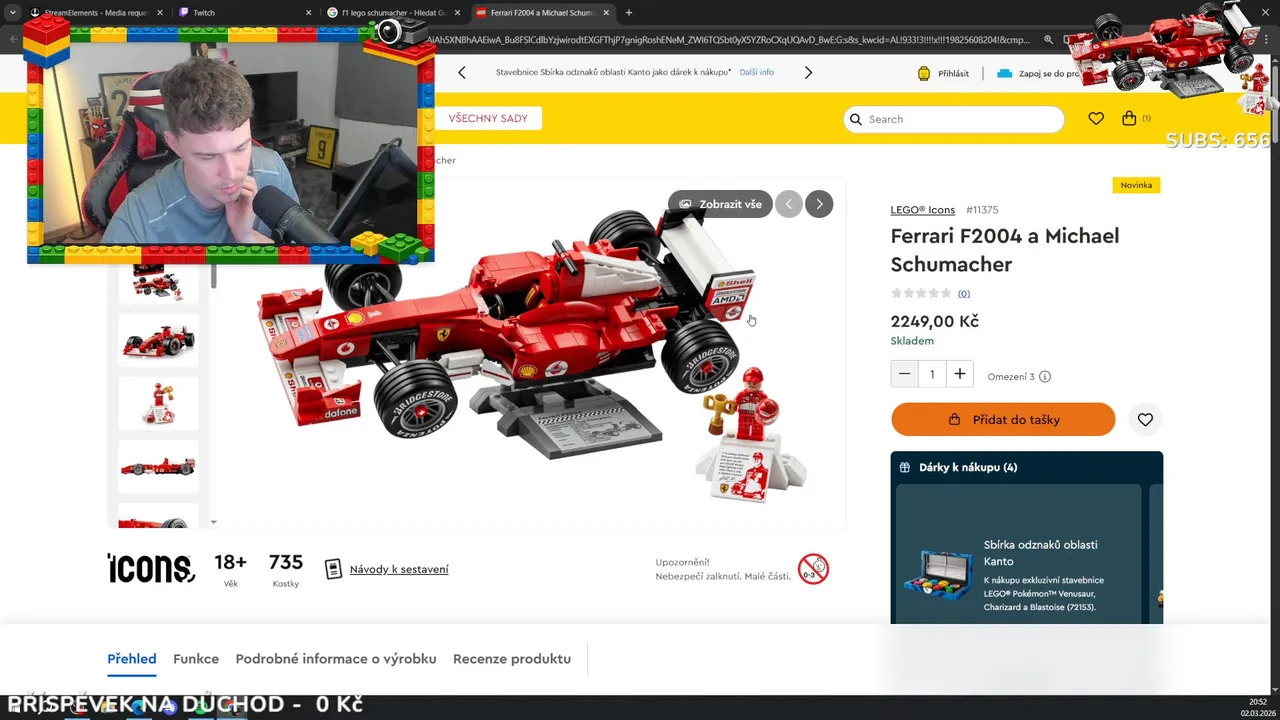The width and height of the screenshot is (1280, 720).
Task: Select the thumbnail showing the car in flat side profile
Action: (158, 466)
